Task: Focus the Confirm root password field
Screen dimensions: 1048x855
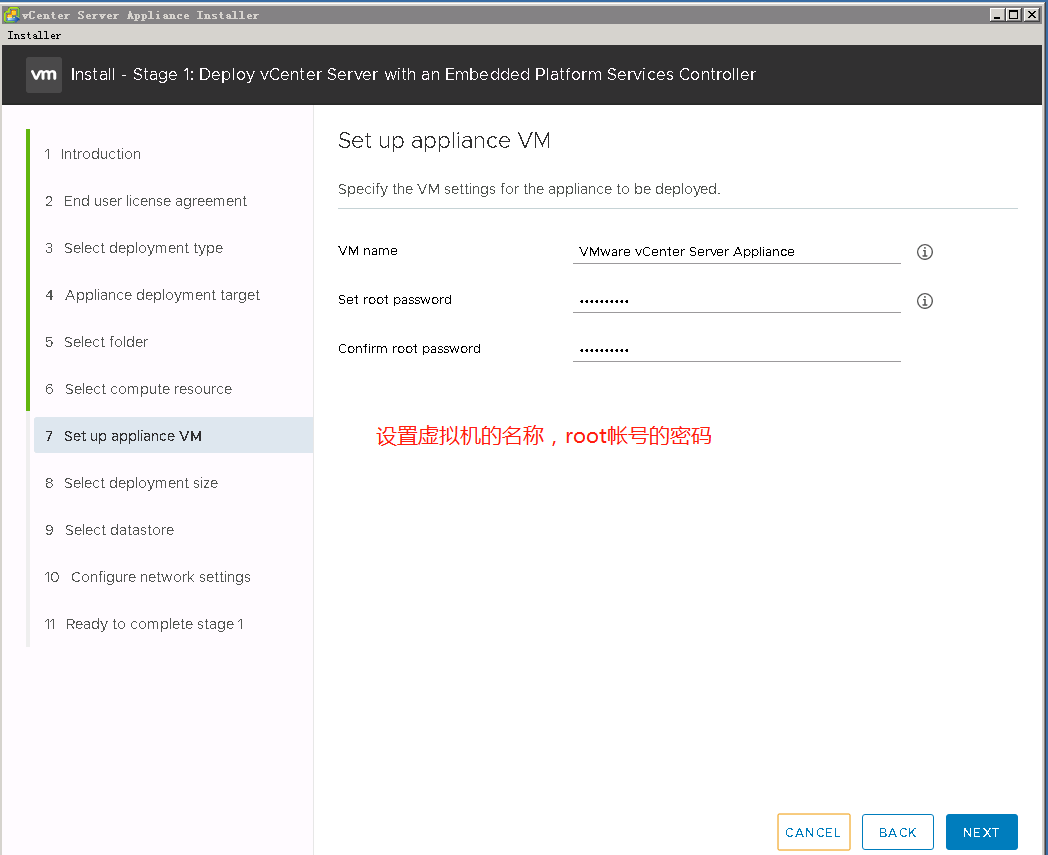Action: pos(737,350)
